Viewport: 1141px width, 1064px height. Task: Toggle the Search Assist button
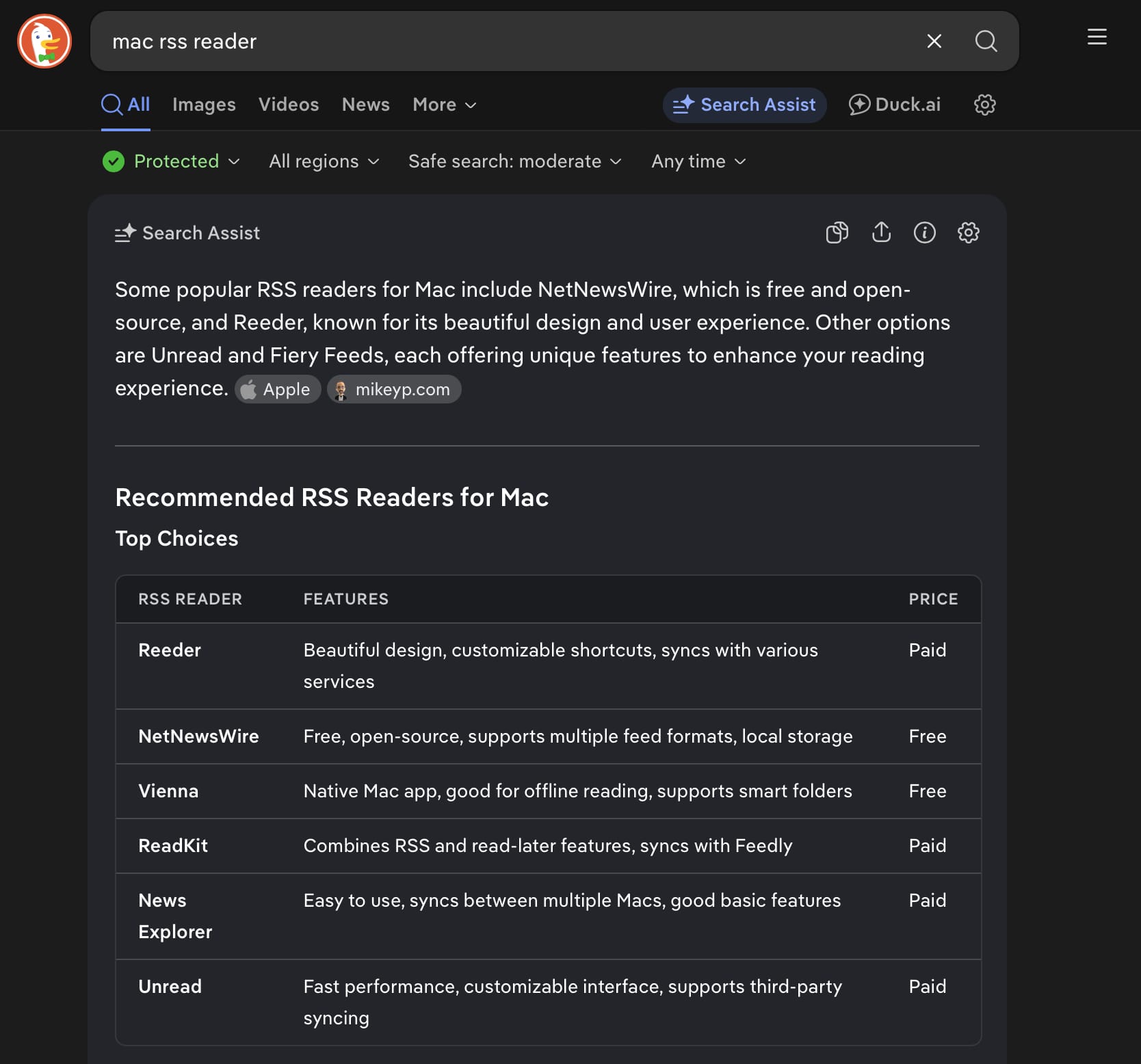[744, 105]
